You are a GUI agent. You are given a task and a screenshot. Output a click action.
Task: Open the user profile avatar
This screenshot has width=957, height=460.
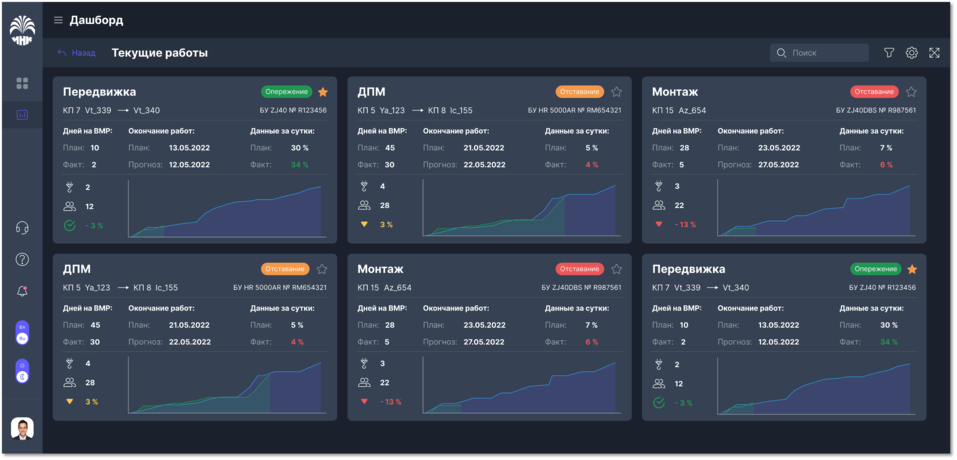pos(22,429)
